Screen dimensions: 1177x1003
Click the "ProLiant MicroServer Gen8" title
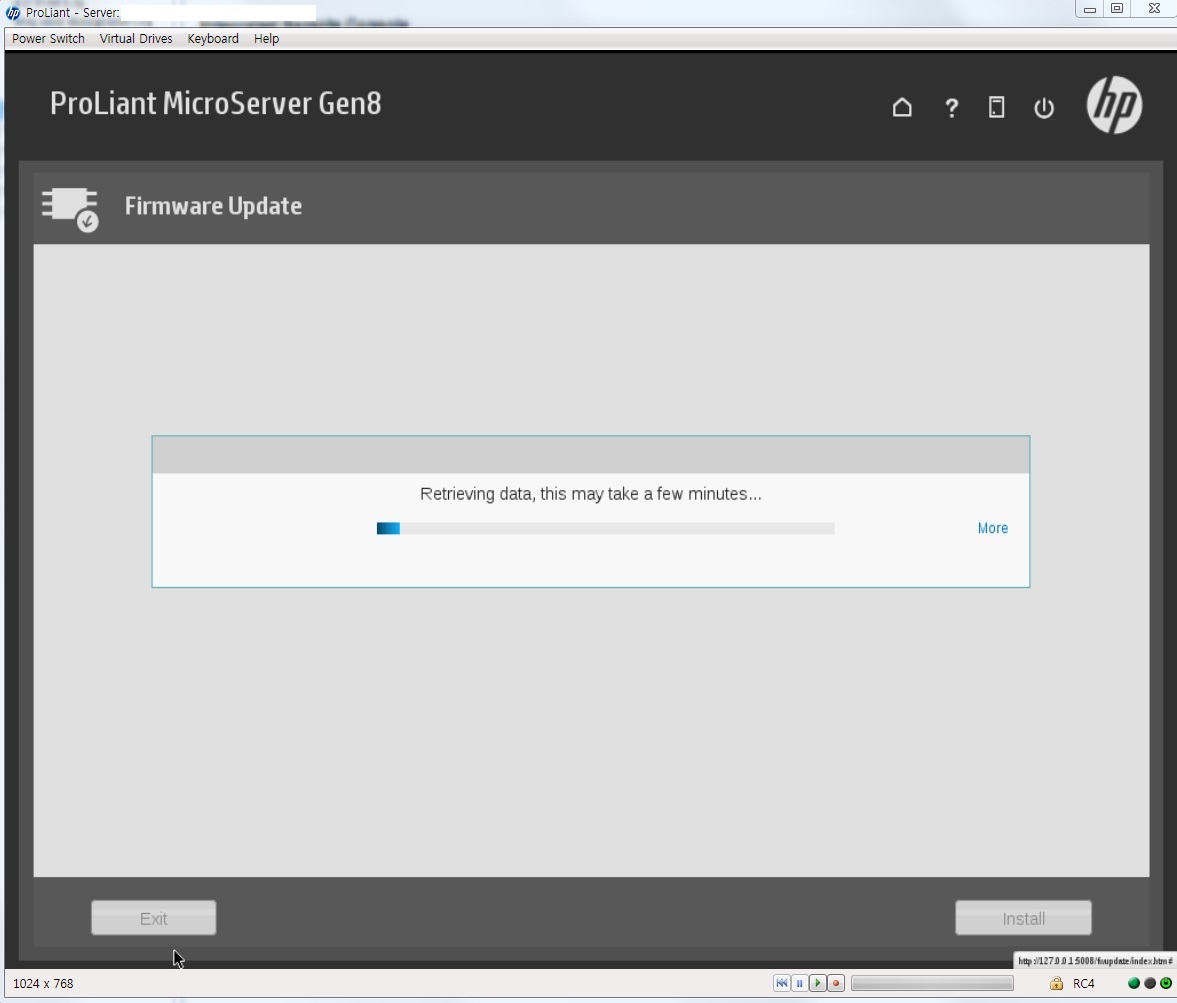tap(215, 104)
